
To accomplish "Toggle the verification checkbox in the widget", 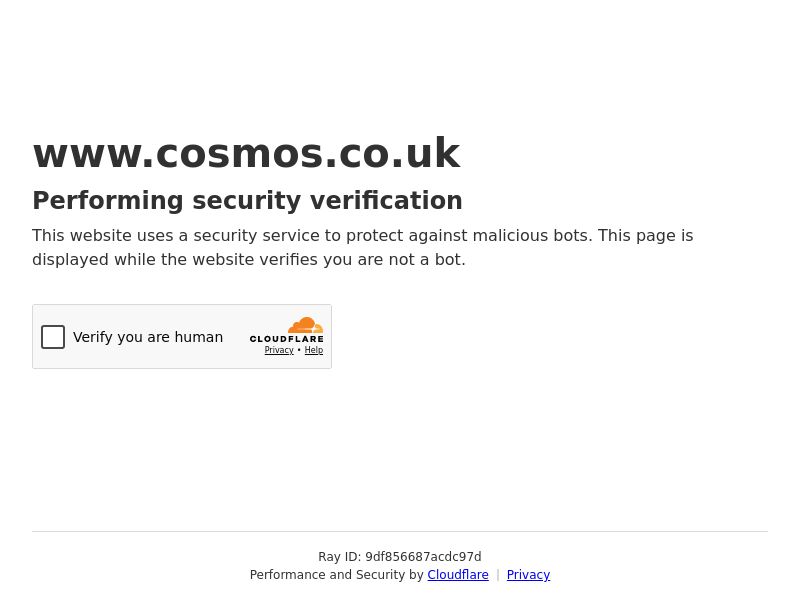I will [53, 337].
